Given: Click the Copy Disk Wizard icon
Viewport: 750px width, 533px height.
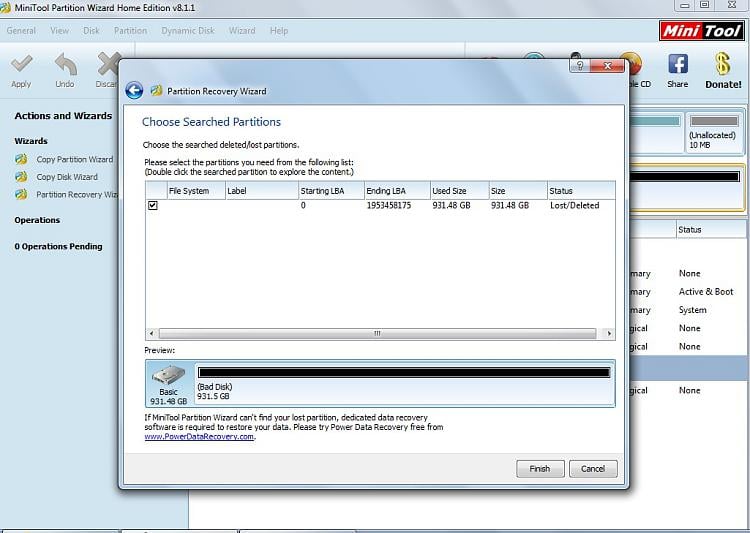Looking at the screenshot, I should coord(21,177).
